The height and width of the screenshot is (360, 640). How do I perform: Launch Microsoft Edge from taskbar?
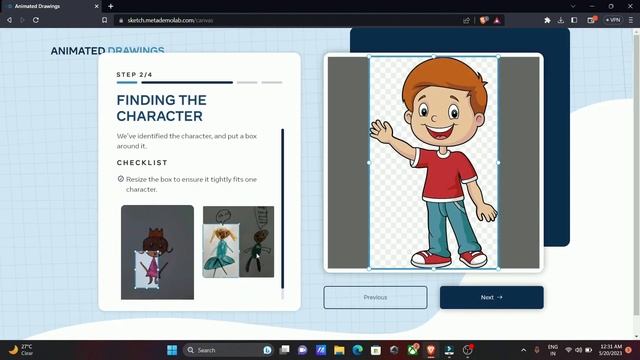click(x=358, y=350)
